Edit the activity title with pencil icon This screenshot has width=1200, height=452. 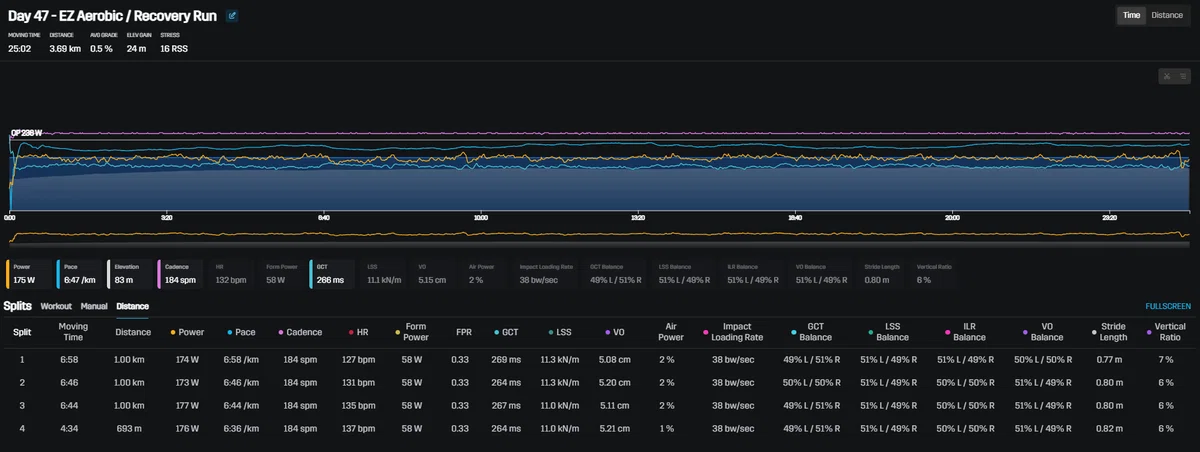(232, 16)
